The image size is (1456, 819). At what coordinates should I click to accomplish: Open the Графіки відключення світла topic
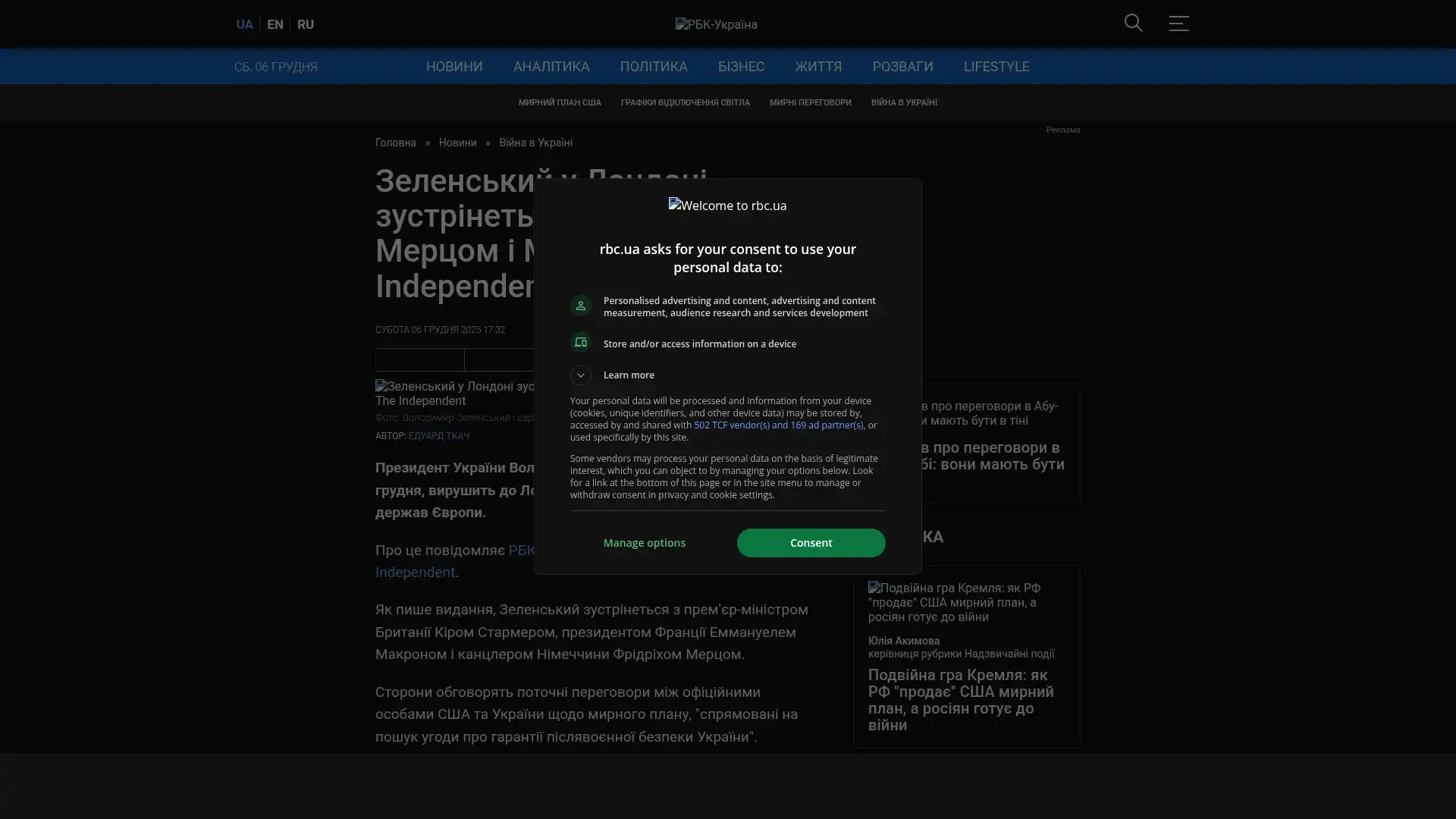click(684, 102)
